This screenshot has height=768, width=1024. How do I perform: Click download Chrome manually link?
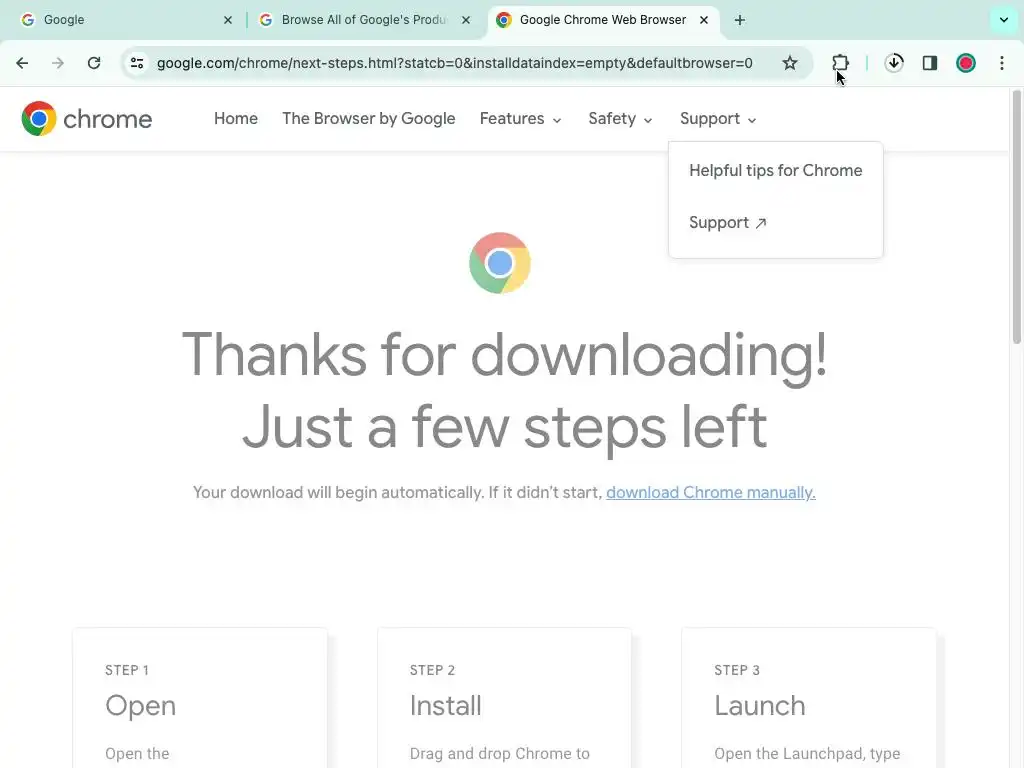point(711,492)
